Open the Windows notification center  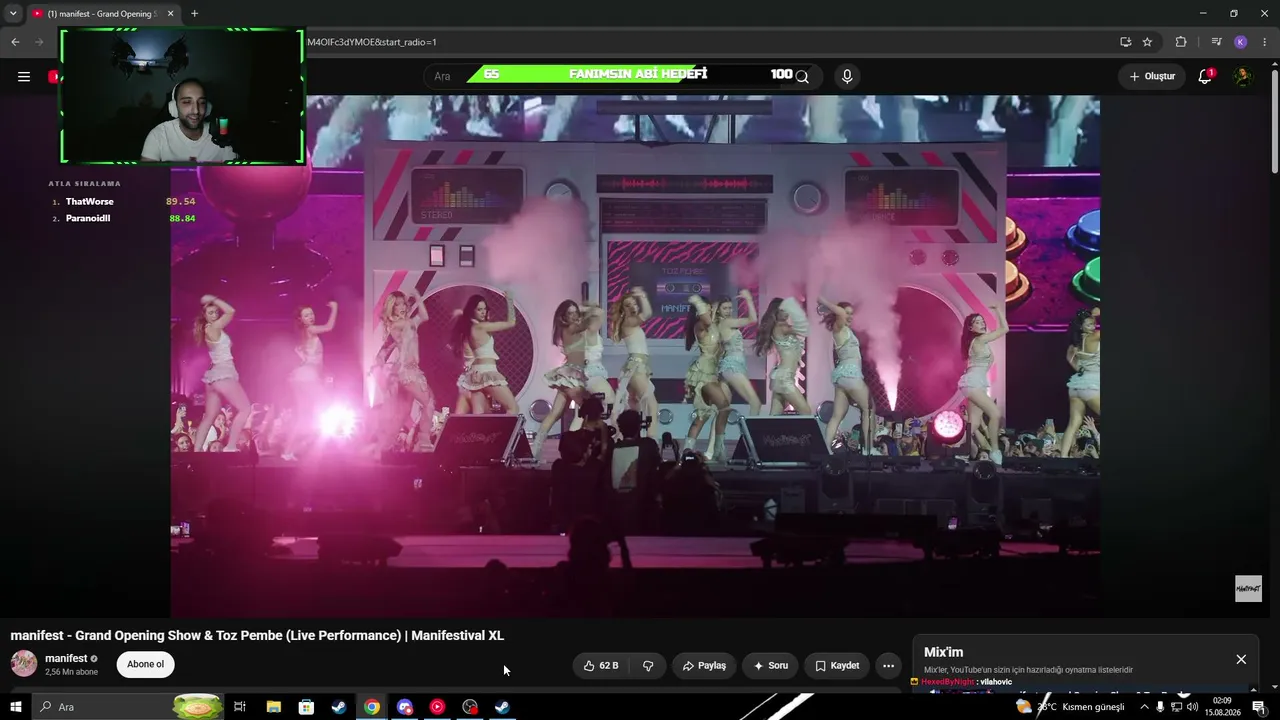tap(1259, 707)
